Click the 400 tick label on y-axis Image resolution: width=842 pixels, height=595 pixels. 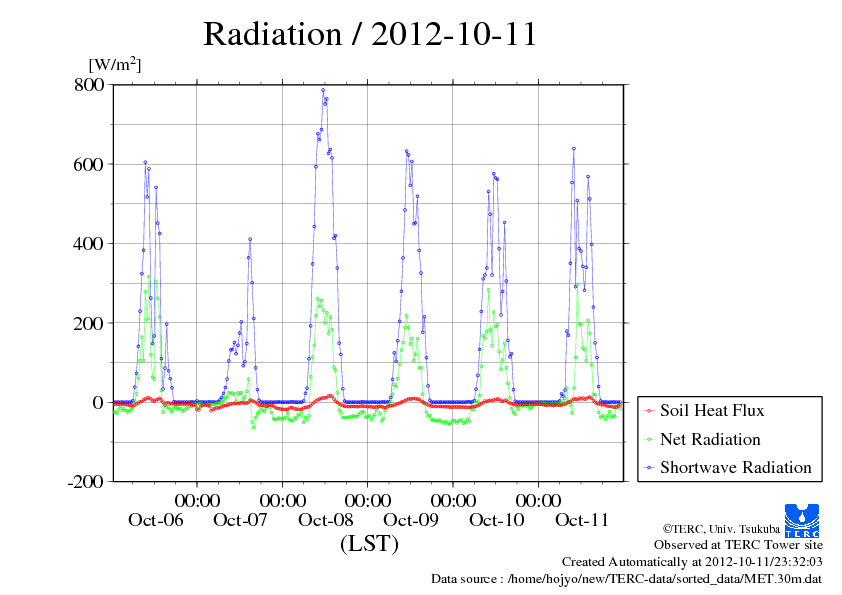88,243
